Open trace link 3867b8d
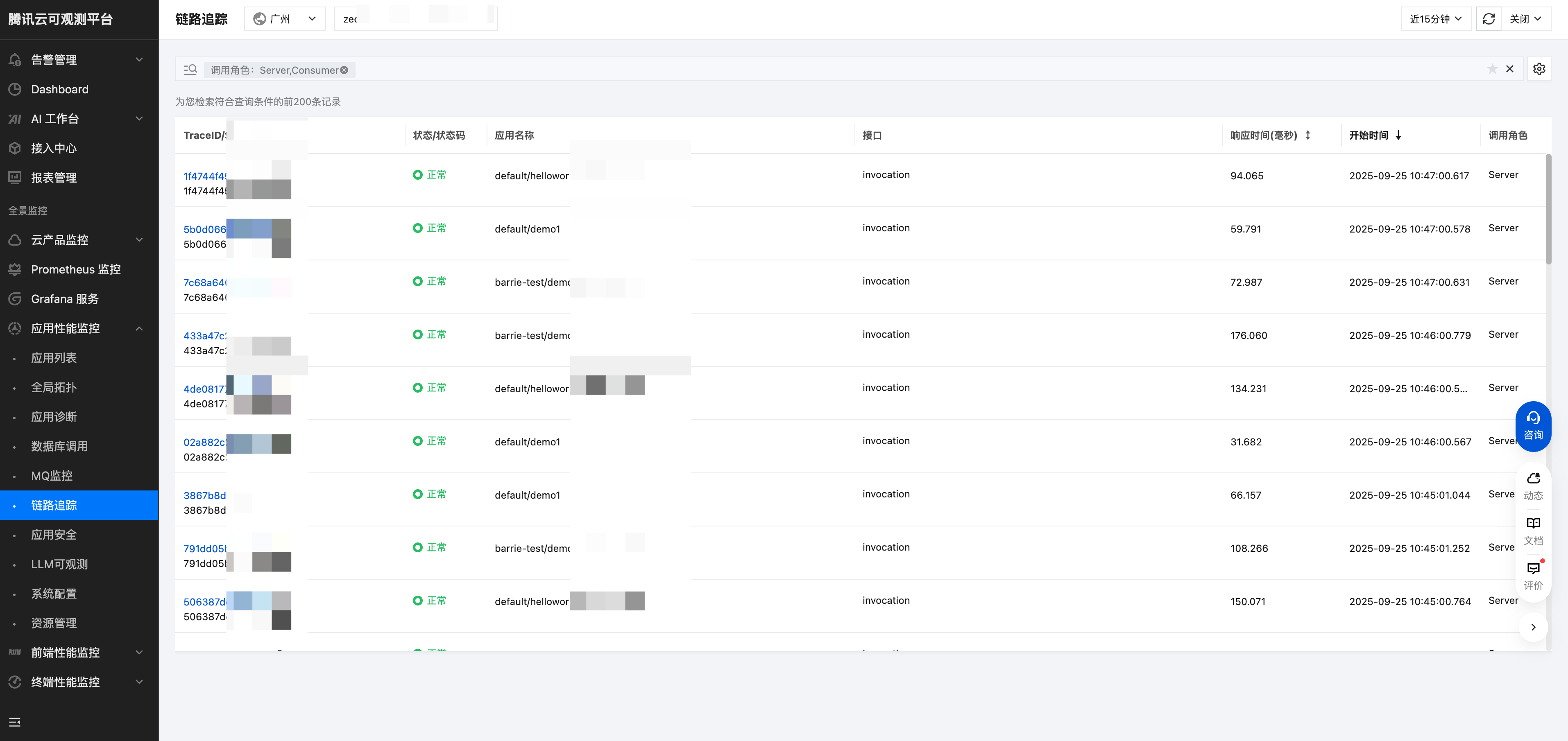The height and width of the screenshot is (741, 1568). tap(204, 495)
